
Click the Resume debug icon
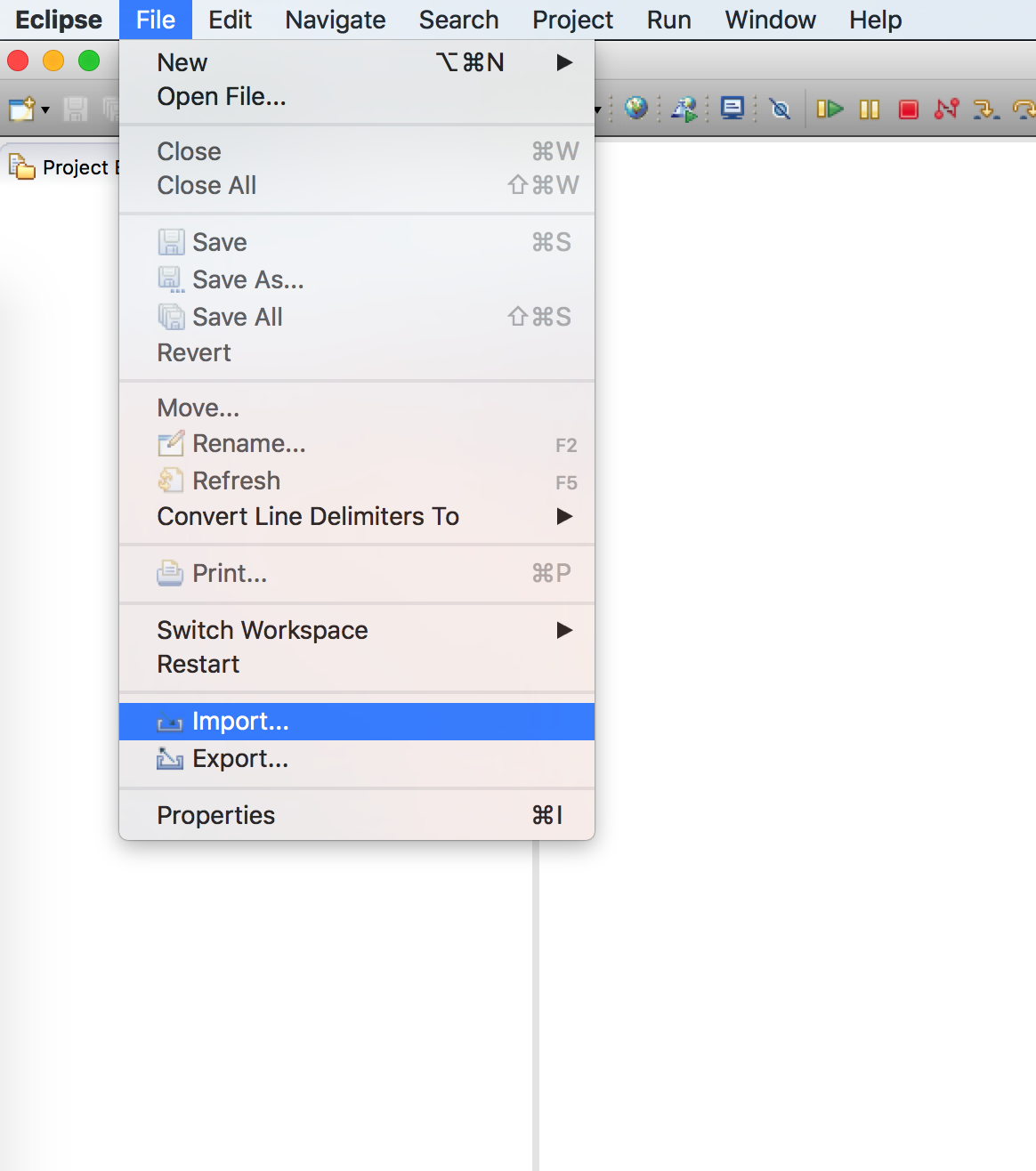830,109
